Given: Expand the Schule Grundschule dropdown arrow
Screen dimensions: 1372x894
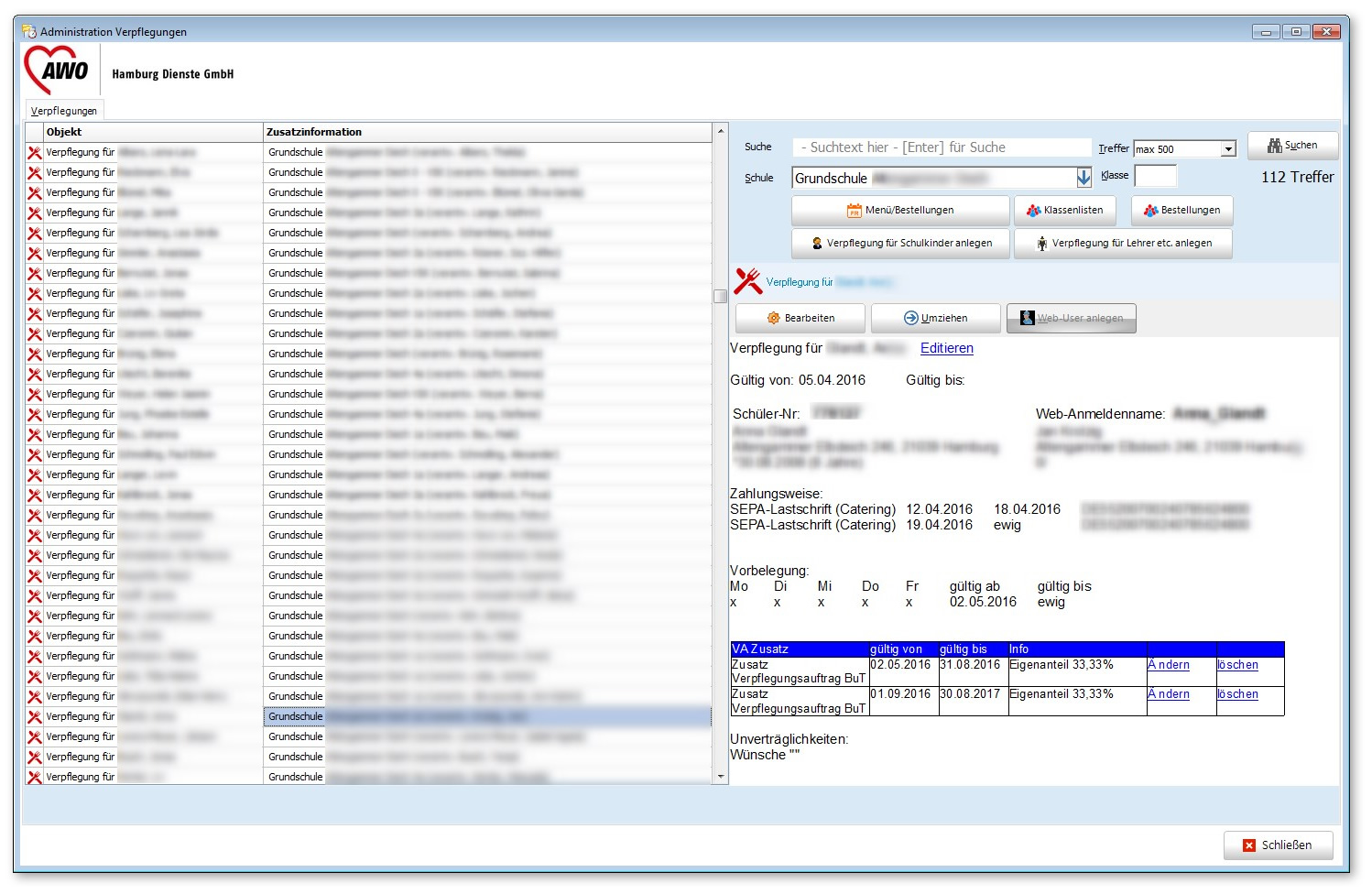Looking at the screenshot, I should pos(1083,178).
